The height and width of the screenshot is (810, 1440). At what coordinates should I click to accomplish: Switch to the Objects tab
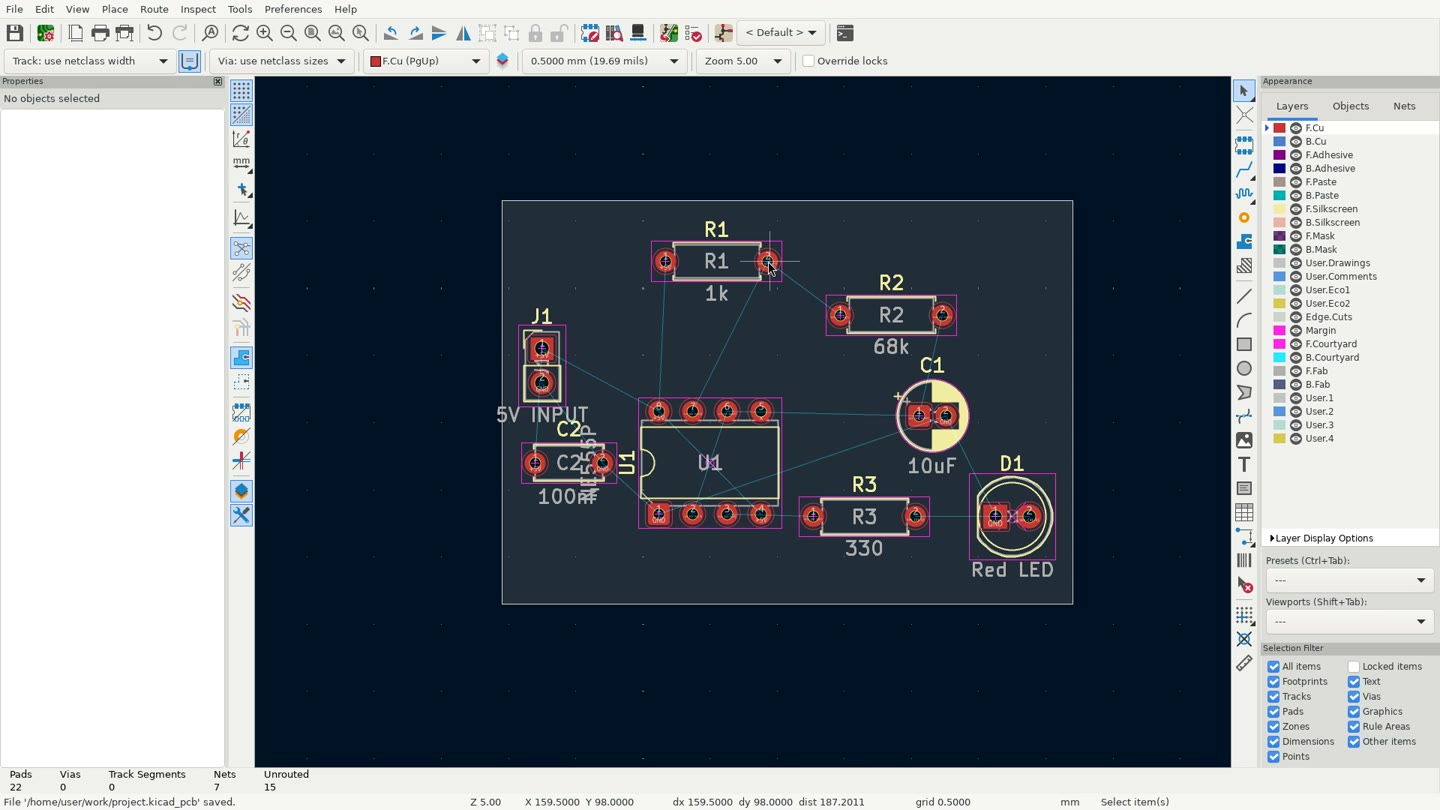tap(1350, 106)
